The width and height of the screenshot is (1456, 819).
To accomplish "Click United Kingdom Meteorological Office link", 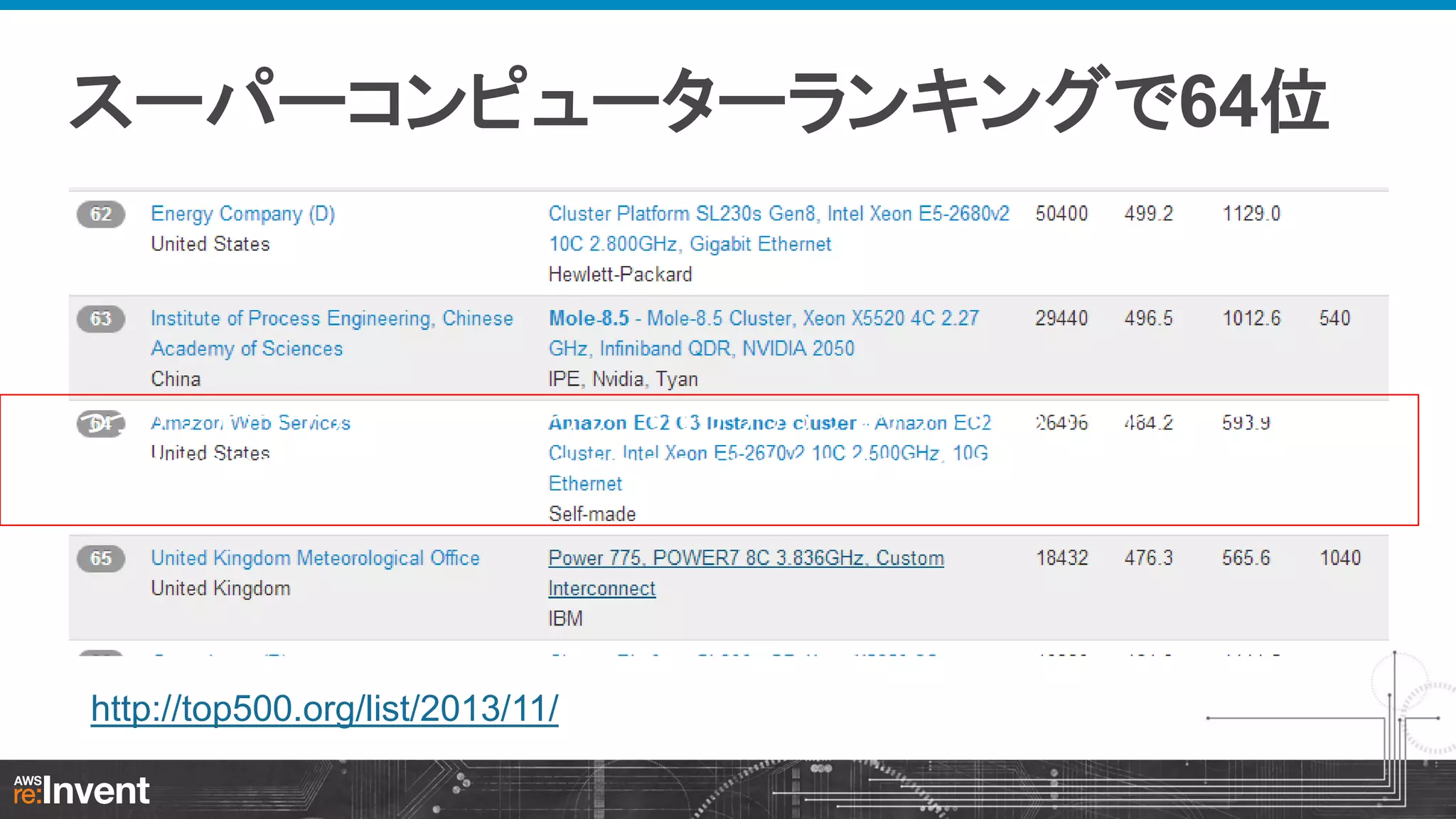I will coord(315,558).
